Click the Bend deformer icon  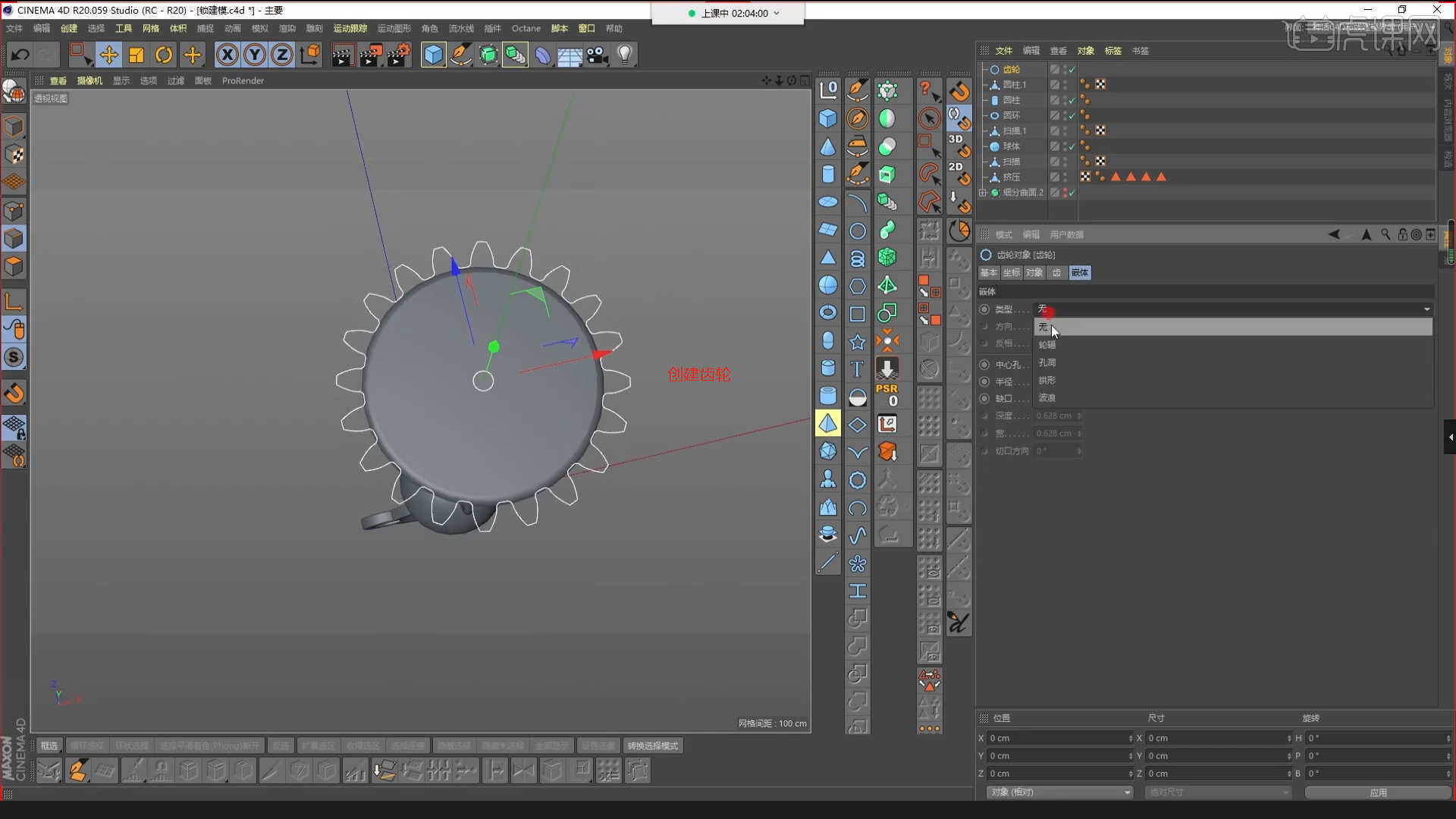click(543, 55)
